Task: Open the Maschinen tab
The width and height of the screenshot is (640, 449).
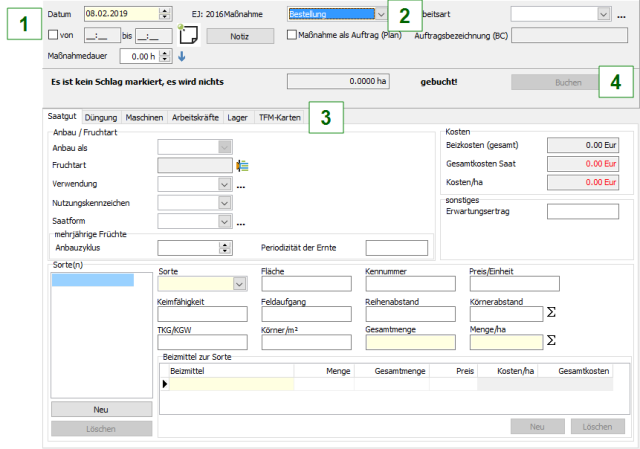Action: (x=146, y=118)
